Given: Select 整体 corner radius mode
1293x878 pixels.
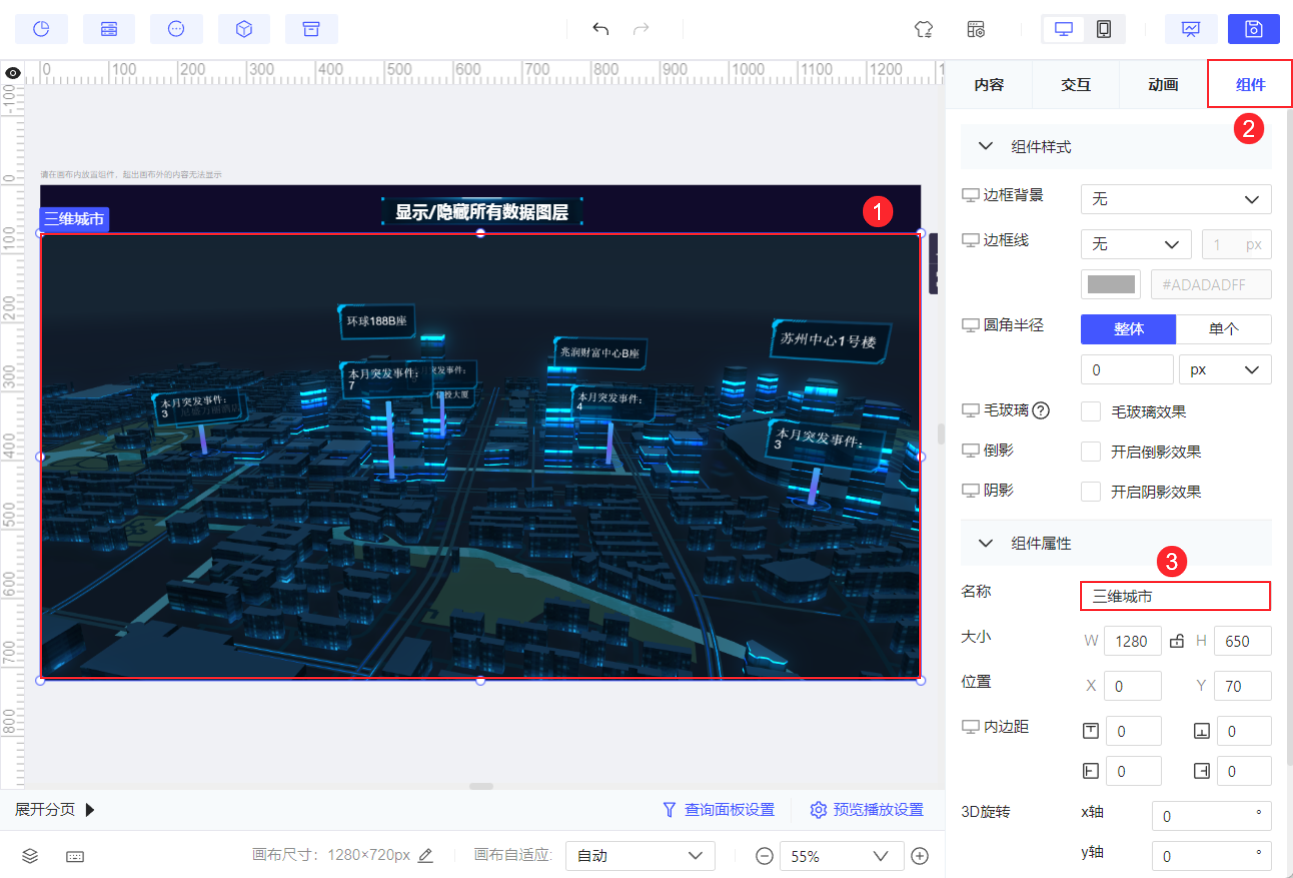Looking at the screenshot, I should pos(1129,329).
